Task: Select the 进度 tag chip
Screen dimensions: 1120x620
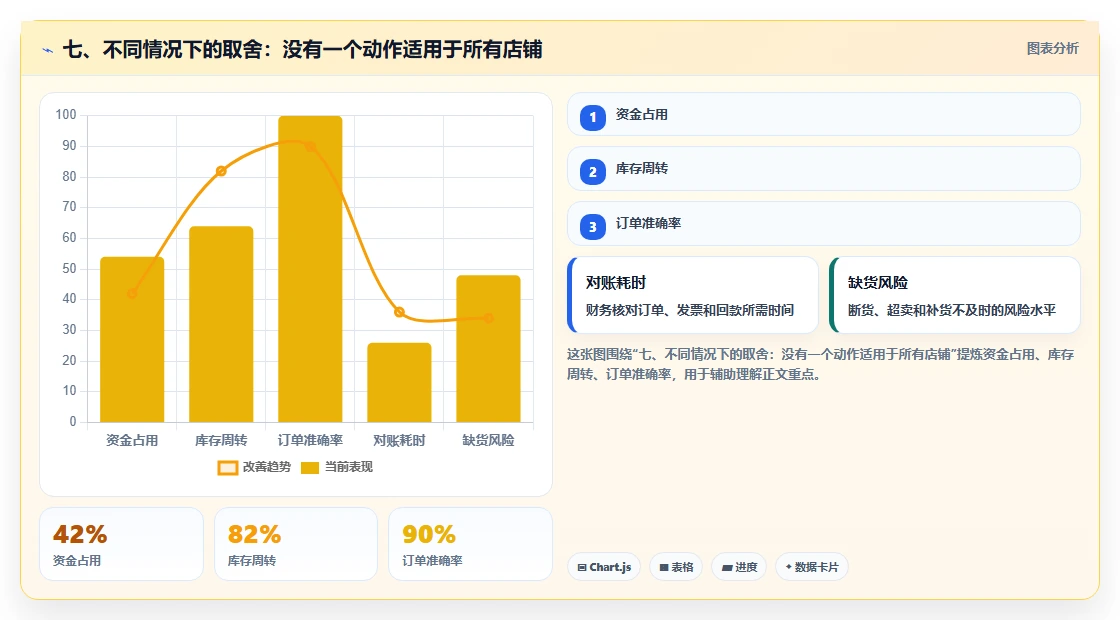Action: [739, 567]
